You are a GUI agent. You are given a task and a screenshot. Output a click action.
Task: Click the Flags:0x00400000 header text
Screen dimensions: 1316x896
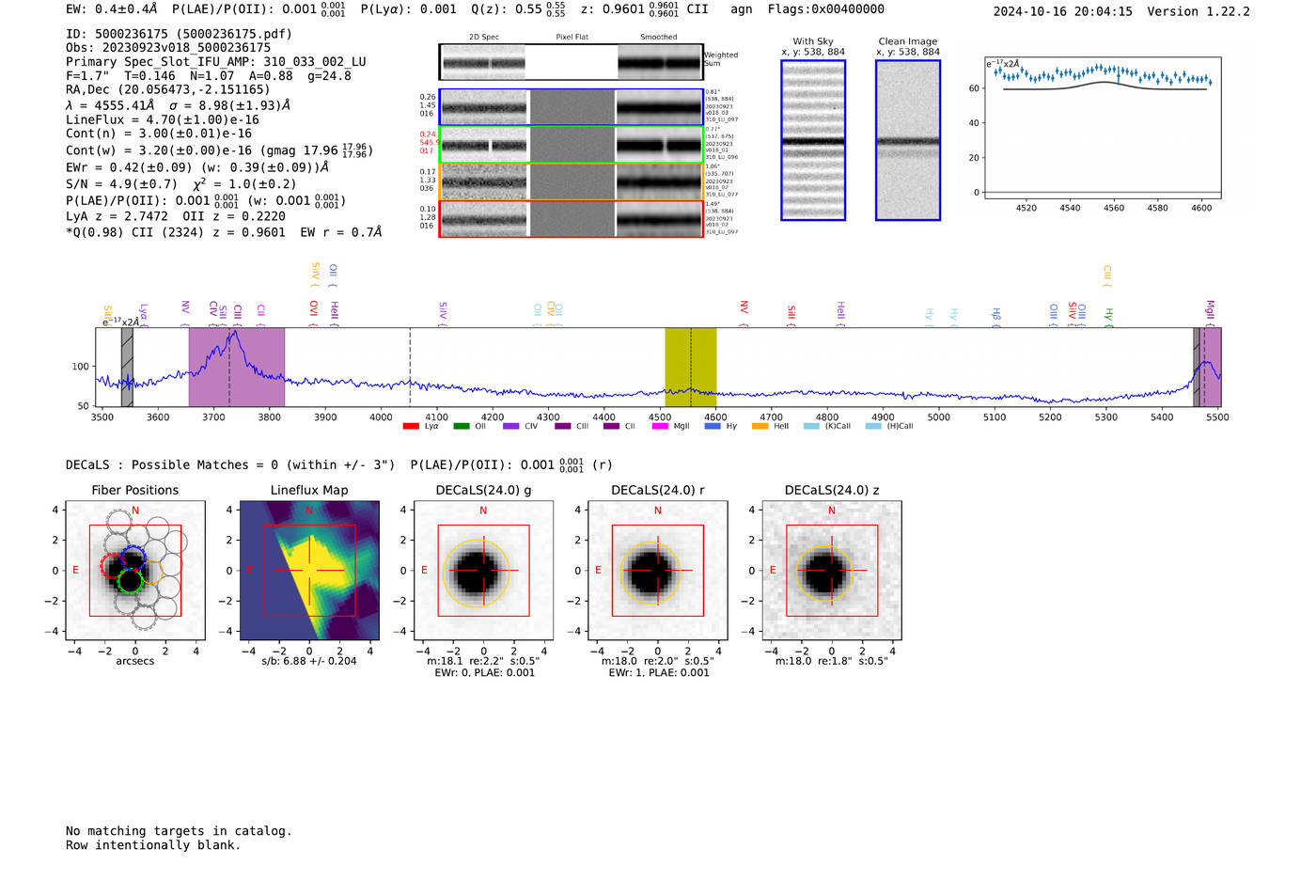click(x=825, y=9)
